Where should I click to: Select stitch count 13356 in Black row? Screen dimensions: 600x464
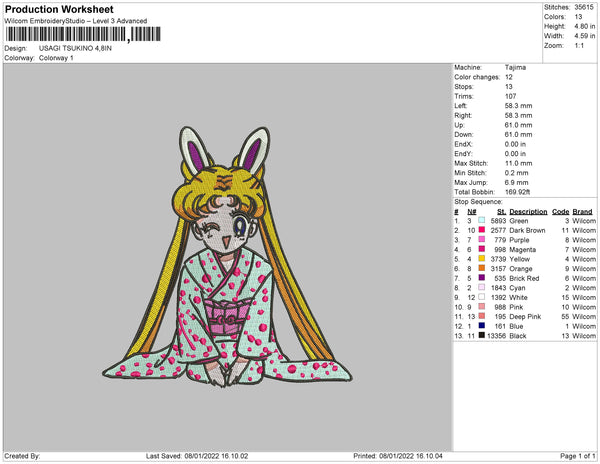[496, 335]
